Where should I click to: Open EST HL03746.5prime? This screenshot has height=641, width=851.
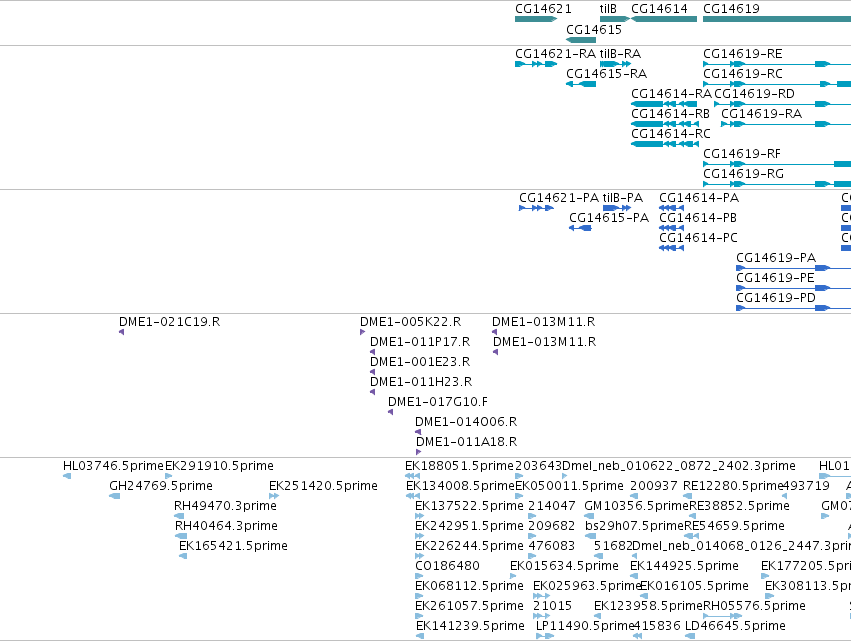pyautogui.click(x=67, y=477)
